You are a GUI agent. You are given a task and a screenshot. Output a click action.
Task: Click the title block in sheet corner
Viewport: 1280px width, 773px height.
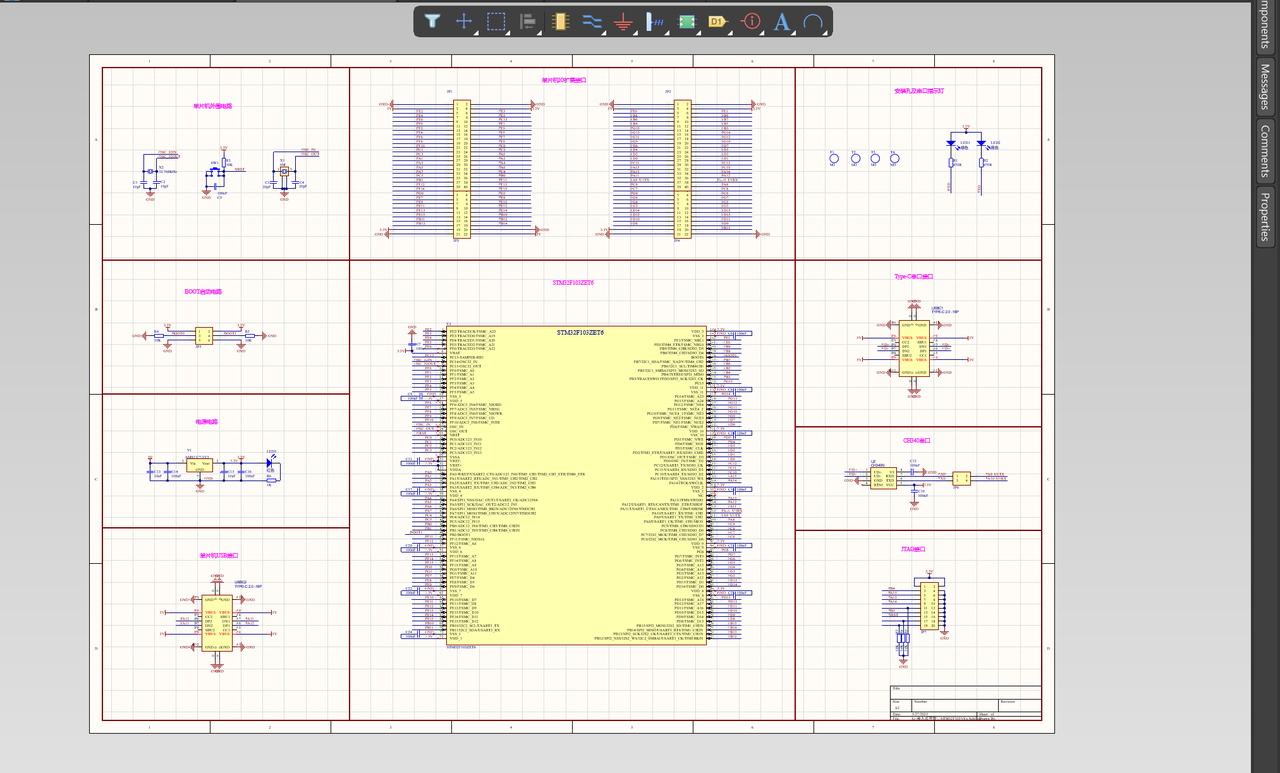[965, 702]
